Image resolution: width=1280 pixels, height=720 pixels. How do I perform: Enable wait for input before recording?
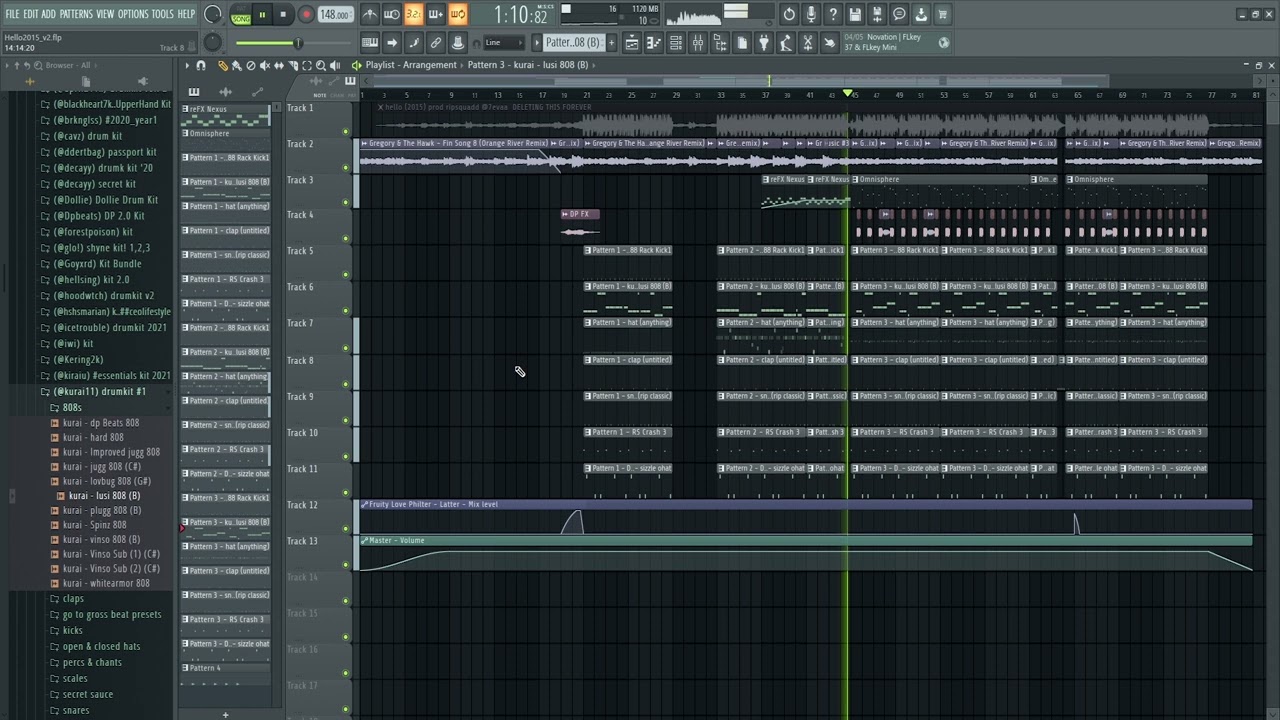pos(391,14)
